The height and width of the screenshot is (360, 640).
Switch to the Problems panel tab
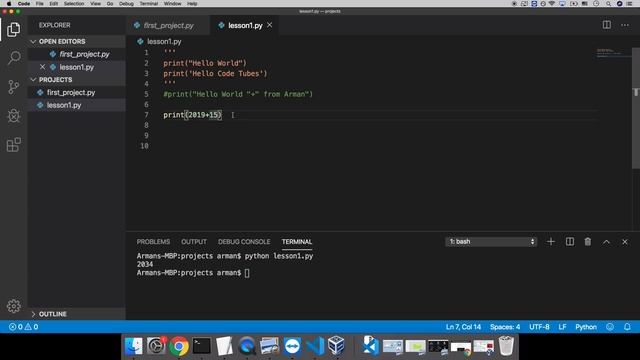153,242
